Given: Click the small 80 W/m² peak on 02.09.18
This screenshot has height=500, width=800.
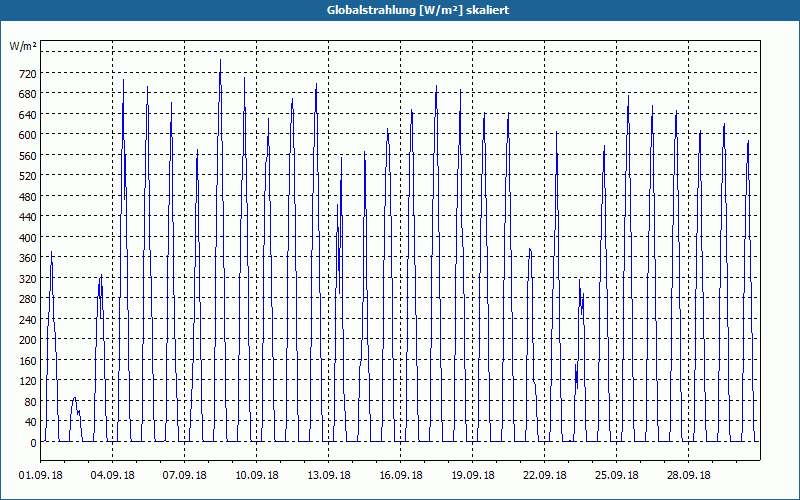Looking at the screenshot, I should click(x=74, y=399).
